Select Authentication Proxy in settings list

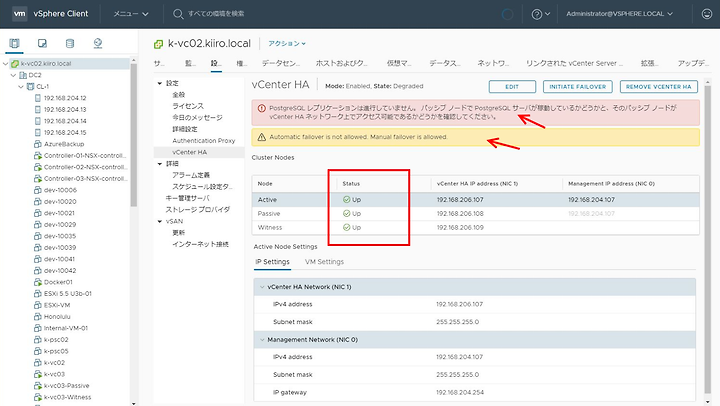pos(203,141)
